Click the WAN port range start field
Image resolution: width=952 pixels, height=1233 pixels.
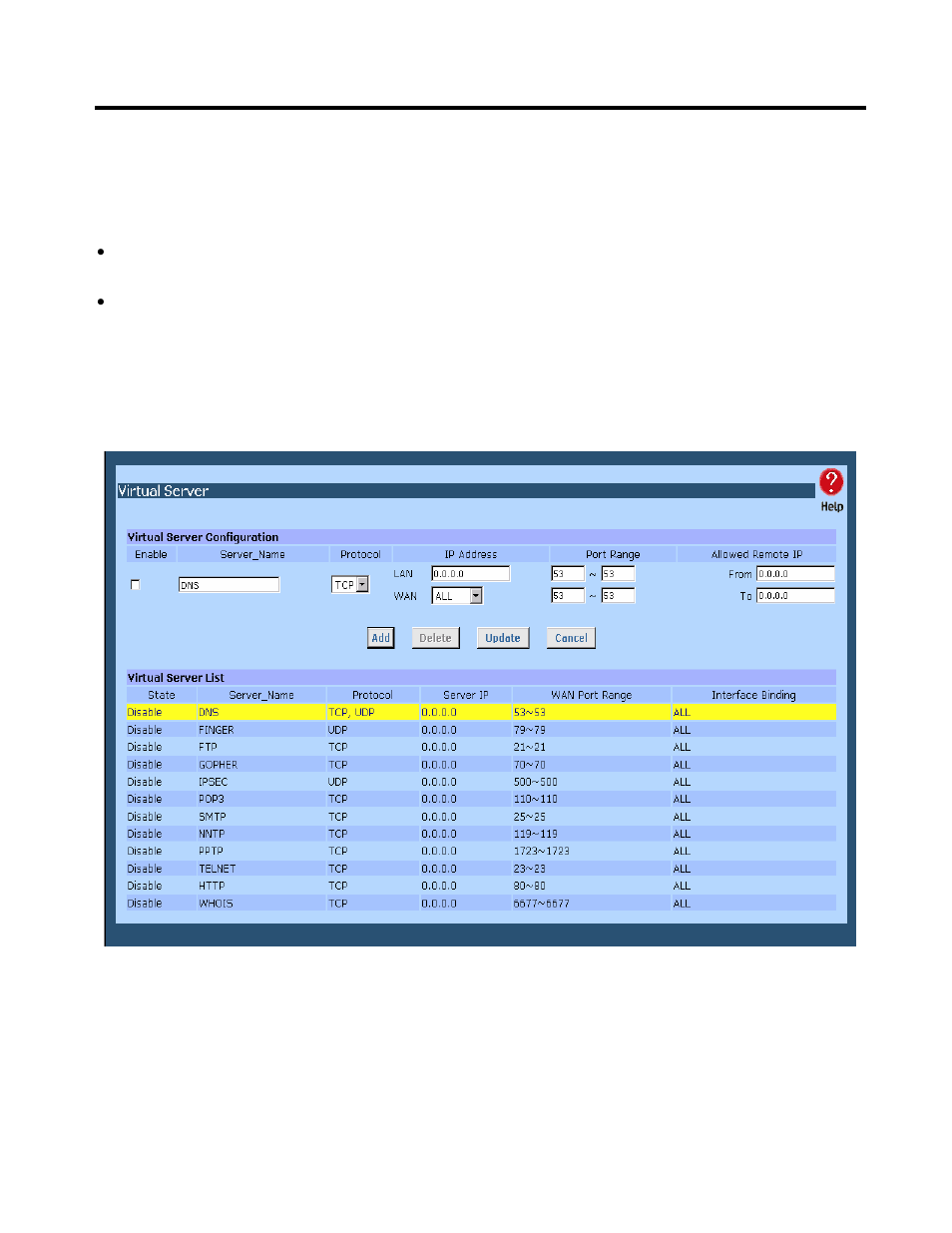click(x=568, y=596)
